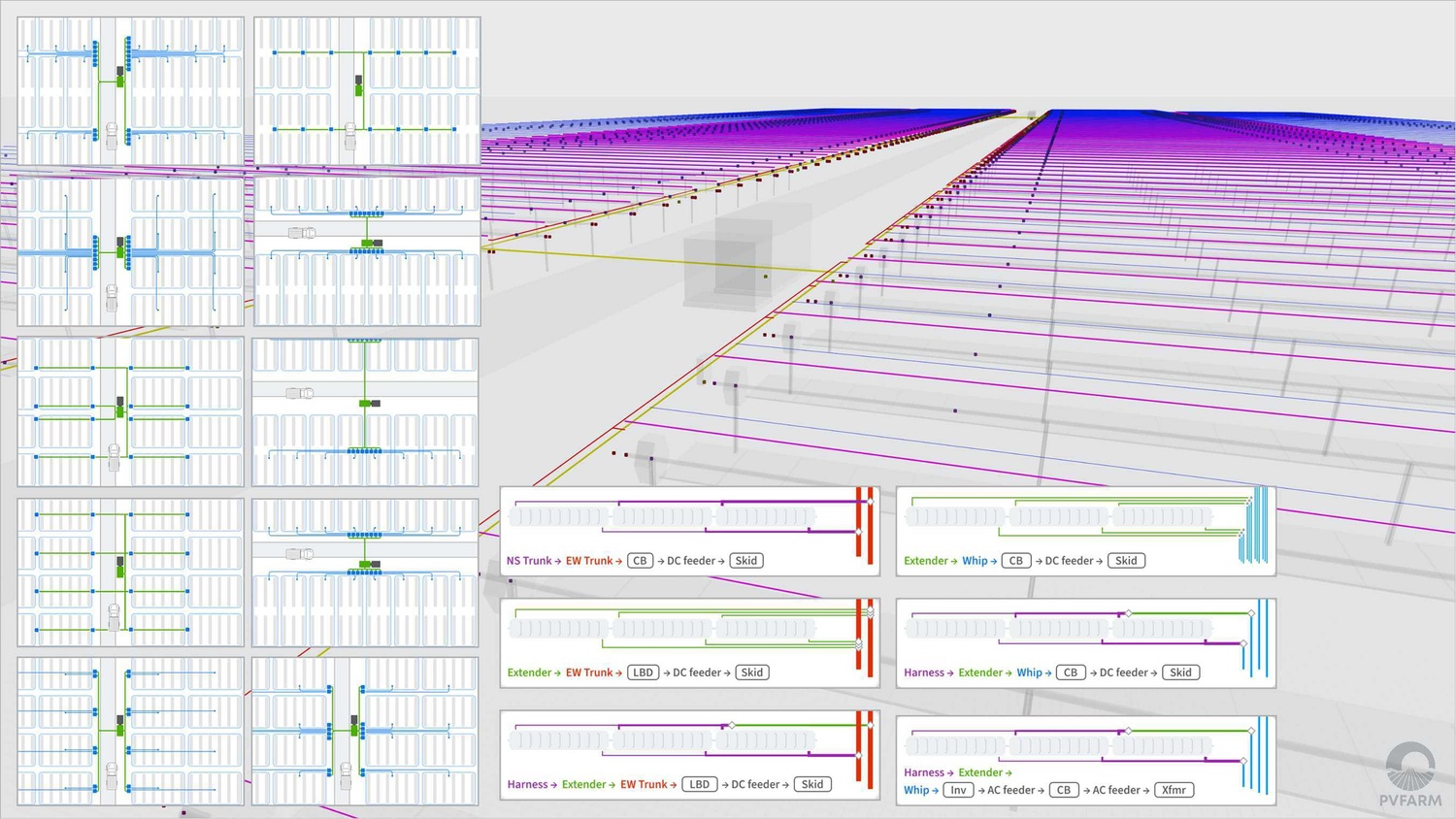
Task: Click the white truck icon in second-row right thumbnail
Action: [302, 233]
